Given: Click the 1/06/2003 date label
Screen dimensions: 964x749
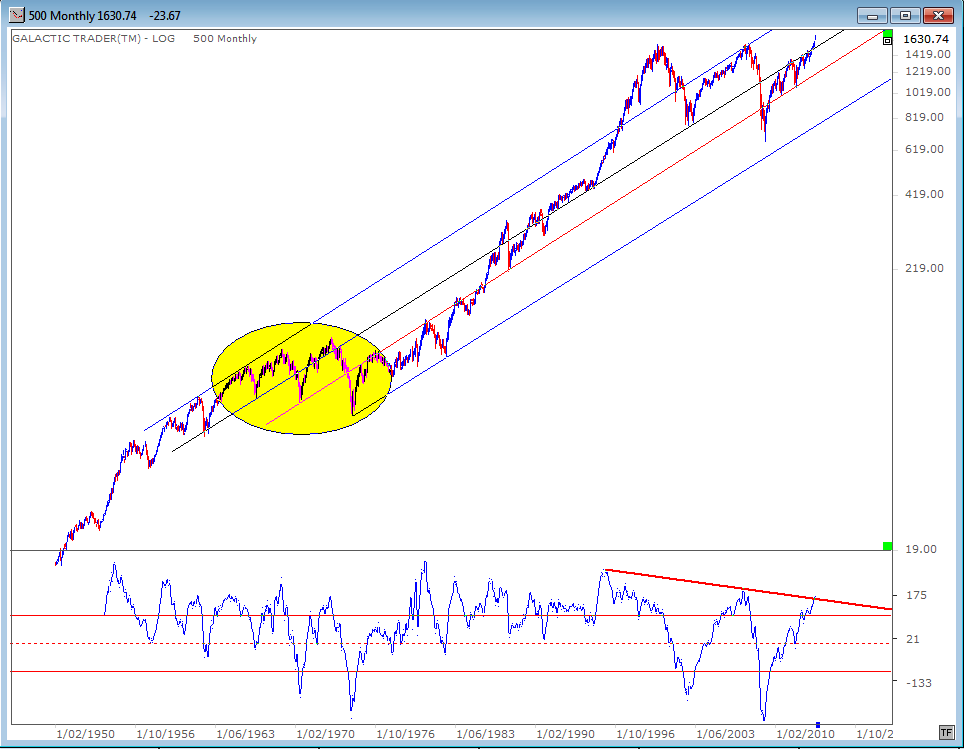Looking at the screenshot, I should pyautogui.click(x=725, y=734).
